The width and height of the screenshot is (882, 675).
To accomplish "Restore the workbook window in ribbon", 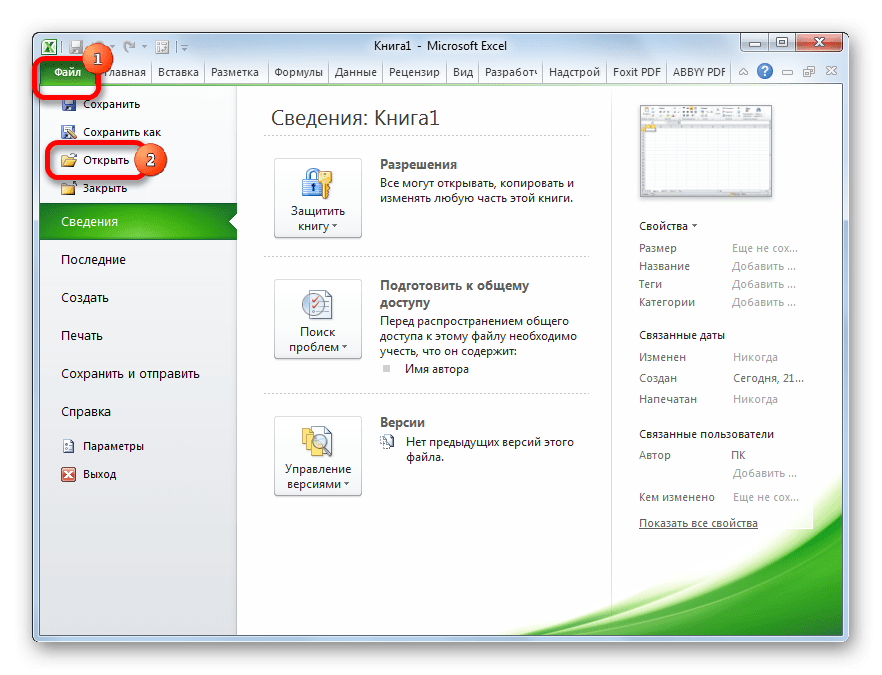I will pyautogui.click(x=809, y=71).
